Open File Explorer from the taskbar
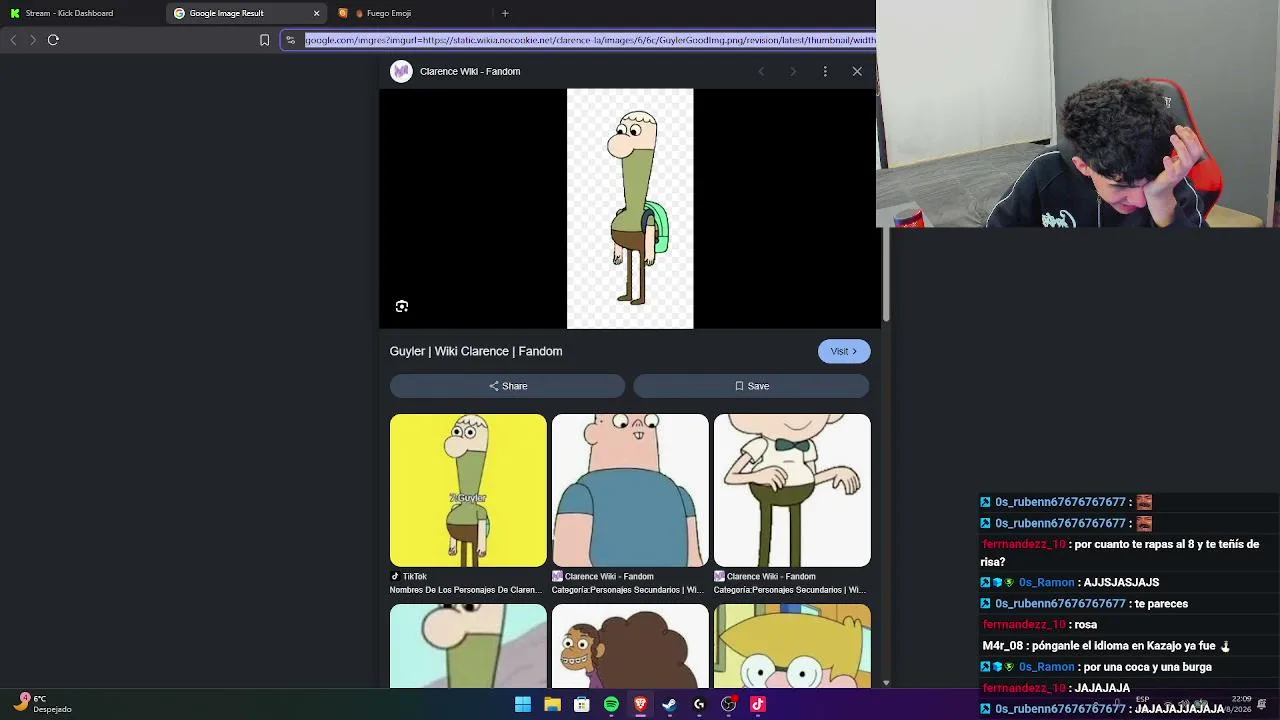This screenshot has width=1280, height=720. 552,705
